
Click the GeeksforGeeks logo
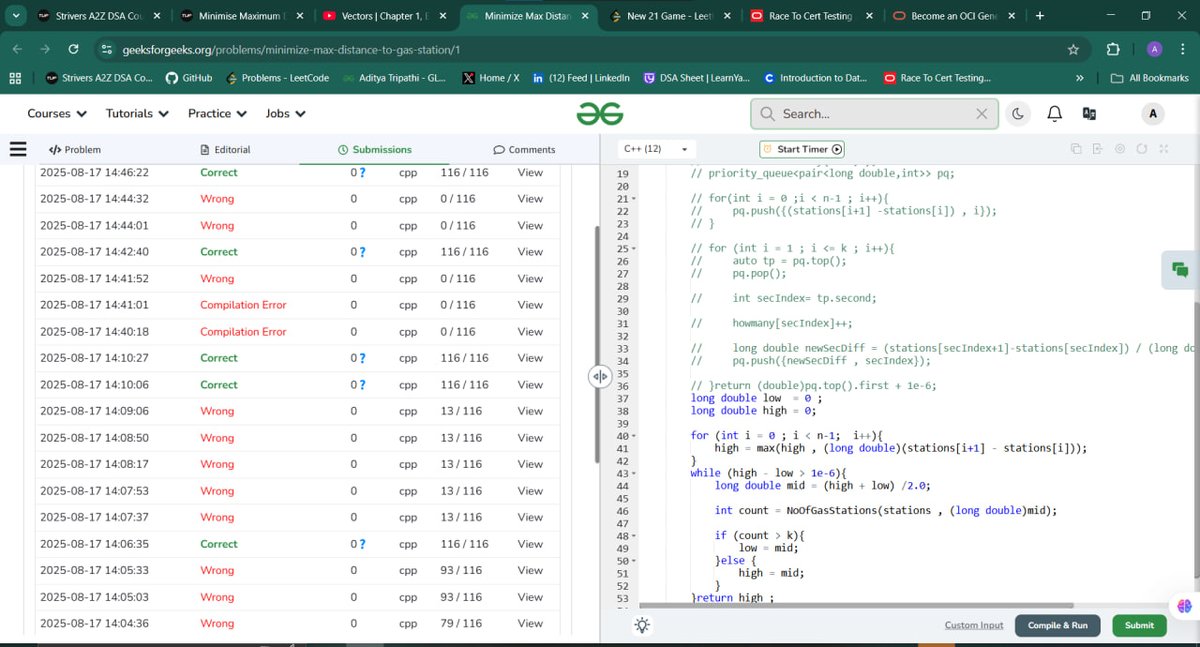click(x=600, y=114)
